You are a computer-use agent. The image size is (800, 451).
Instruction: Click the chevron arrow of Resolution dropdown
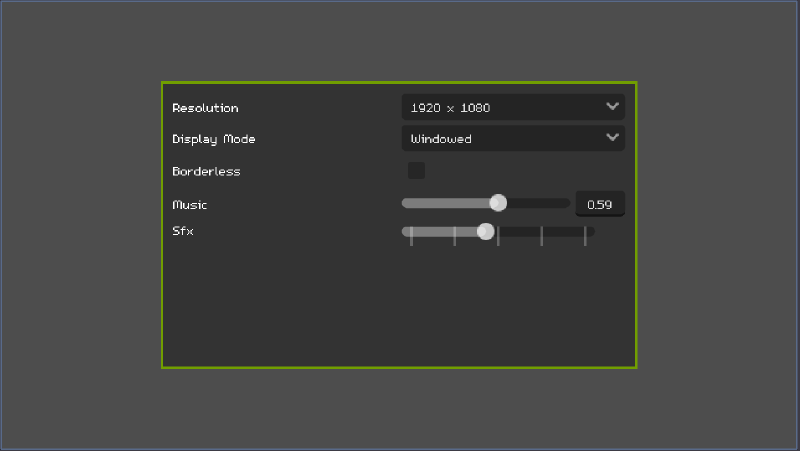coord(612,106)
